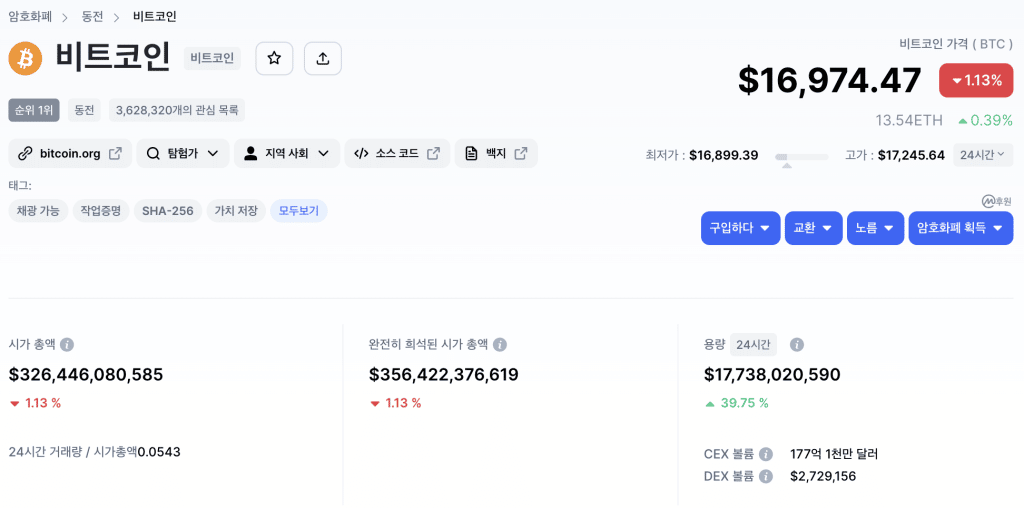Click the 비트코인 symbol badge beside title

pos(212,59)
